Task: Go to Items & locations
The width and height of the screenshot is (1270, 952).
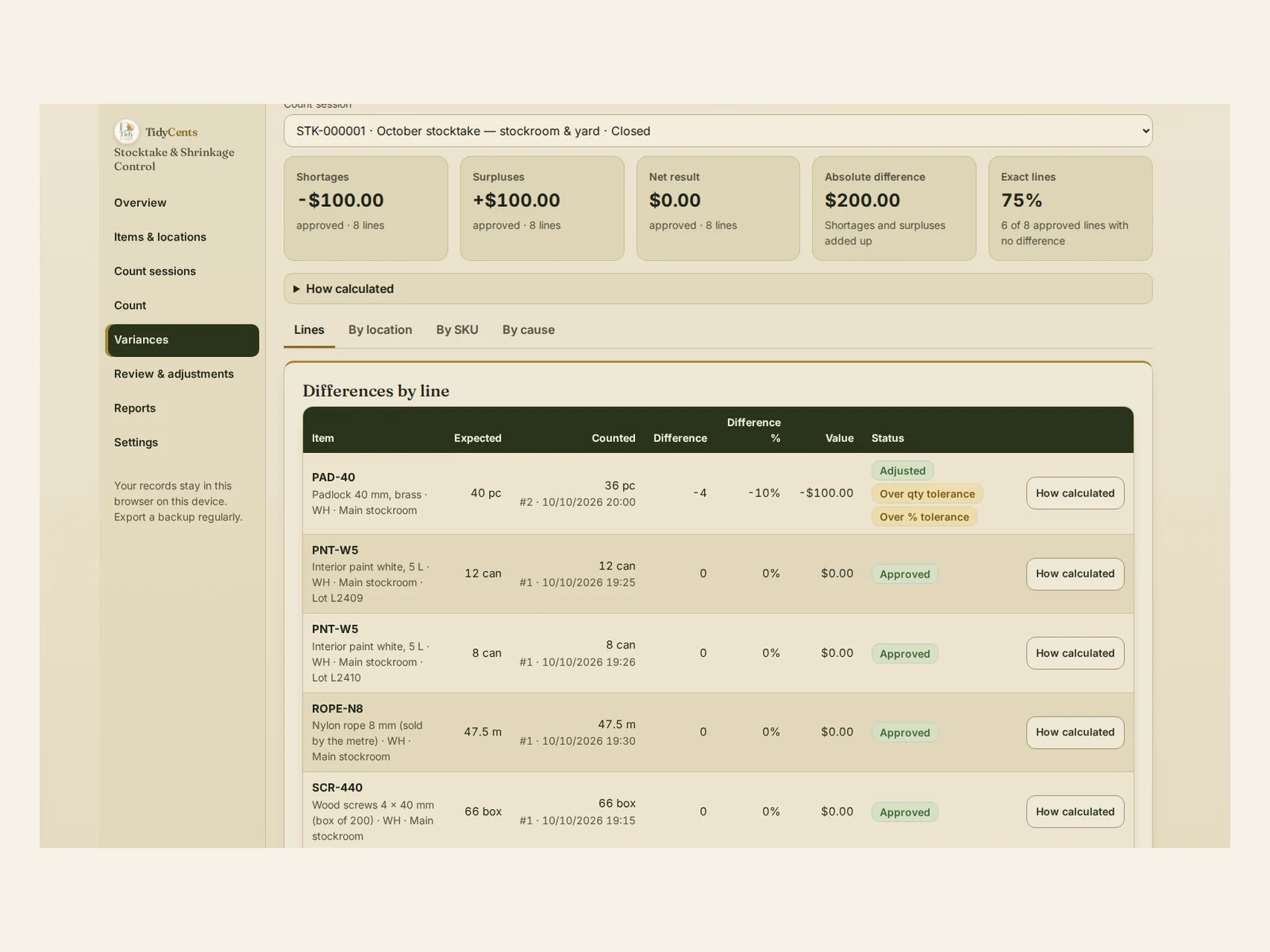Action: click(182, 237)
